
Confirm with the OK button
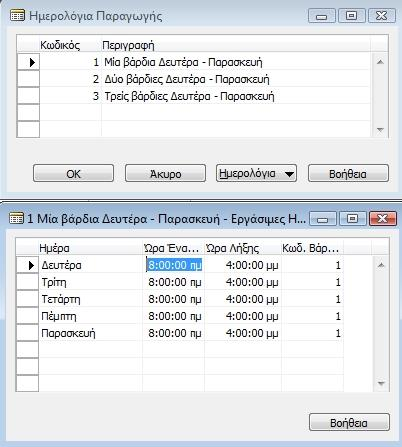tap(73, 173)
